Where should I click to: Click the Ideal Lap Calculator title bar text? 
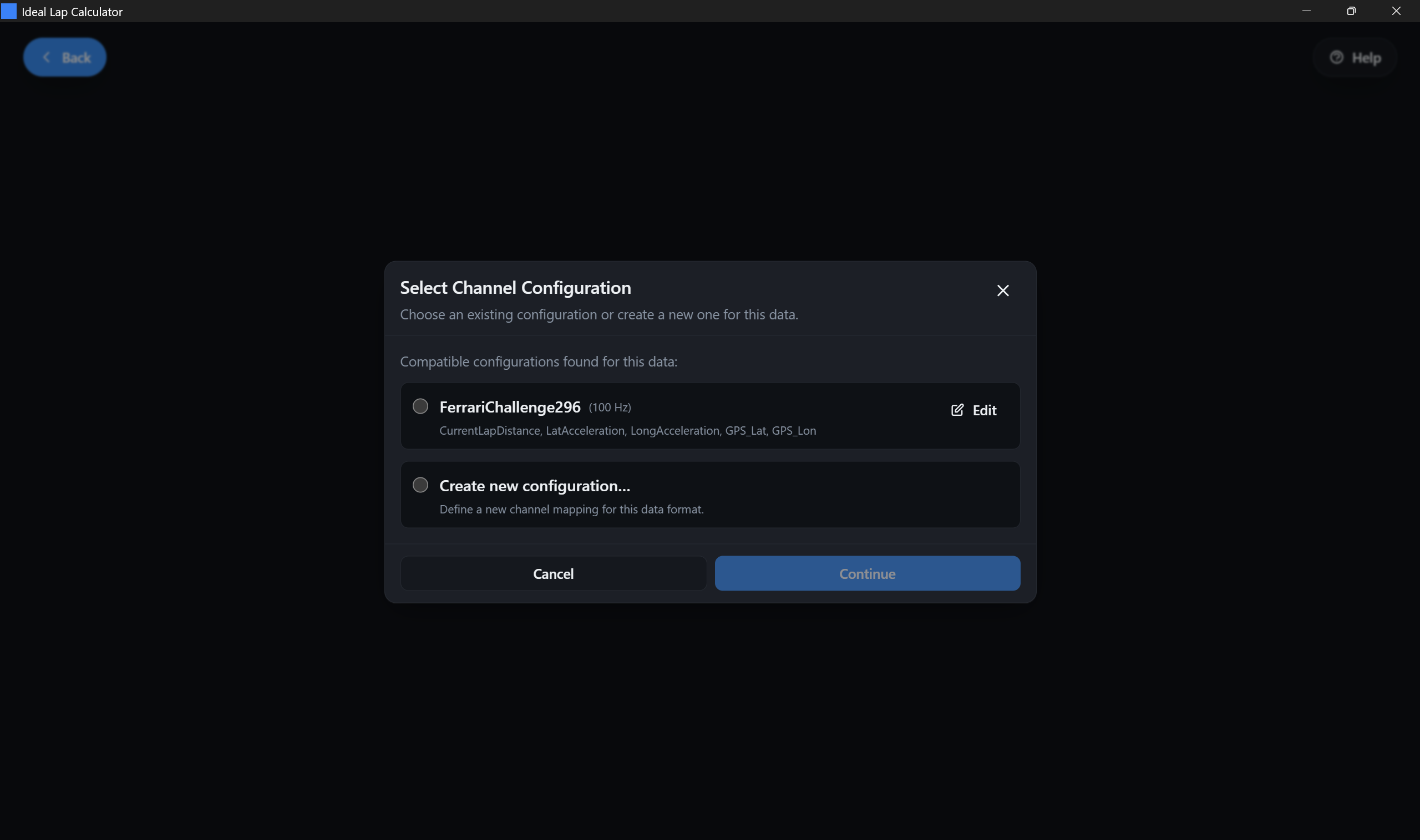coord(72,11)
